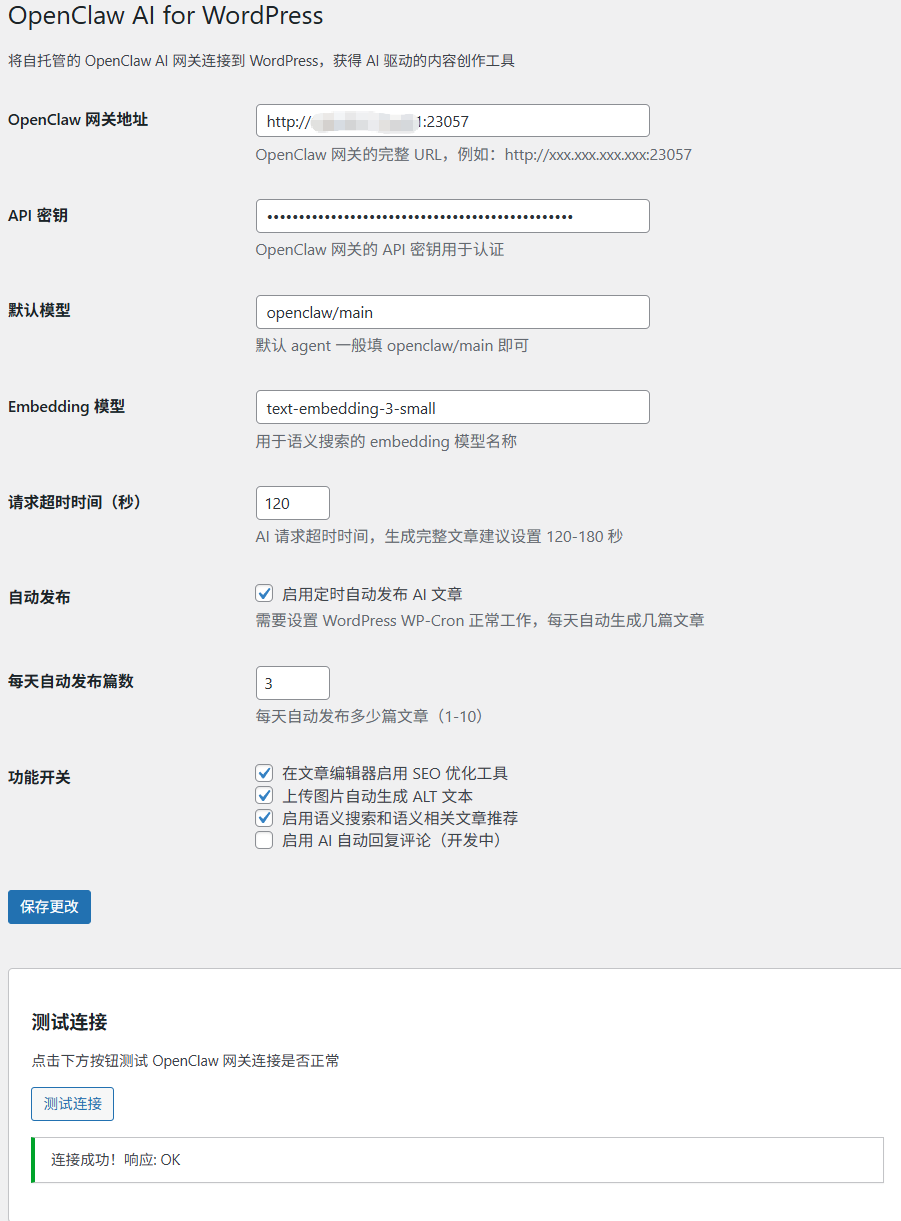The image size is (901, 1221).
Task: Disable 启用语义搜索和语义相关文章推荐
Action: point(264,818)
